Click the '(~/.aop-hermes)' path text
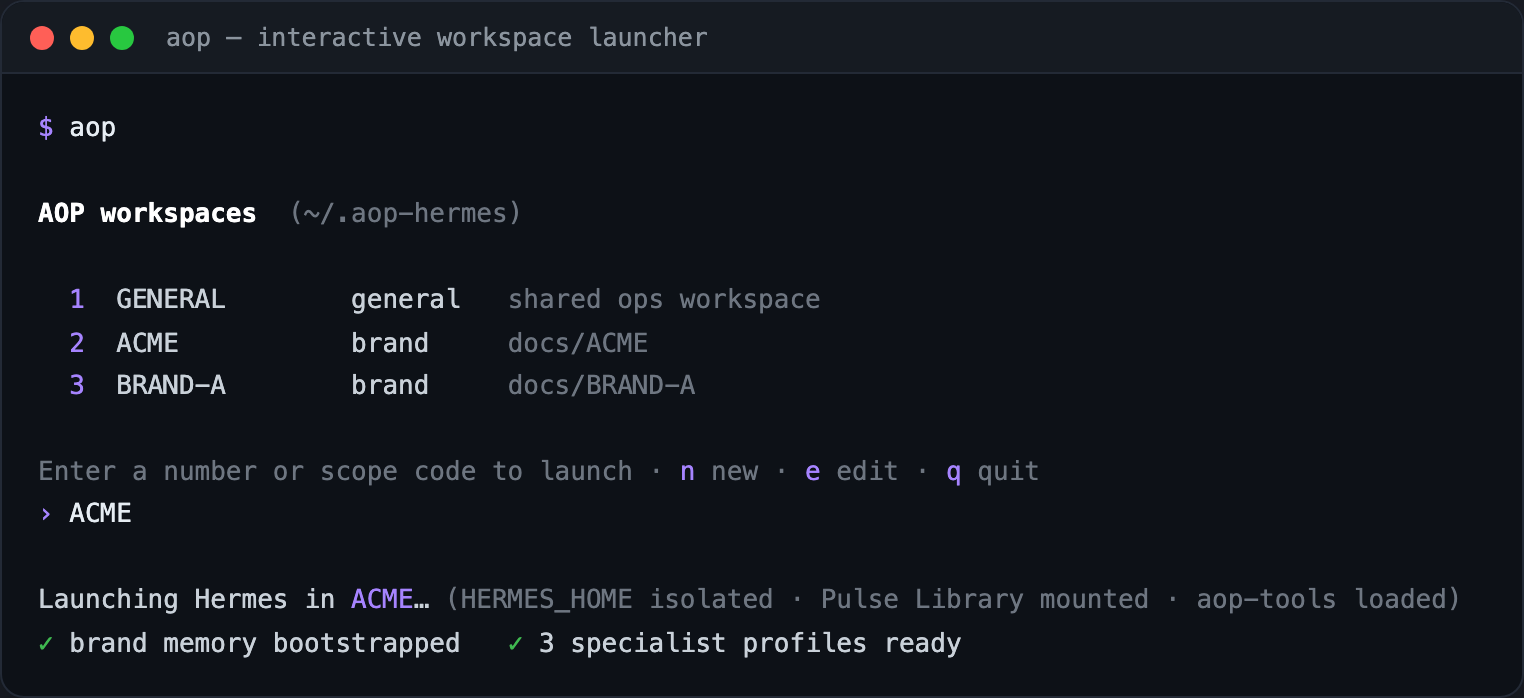Viewport: 1524px width, 698px height. (406, 214)
